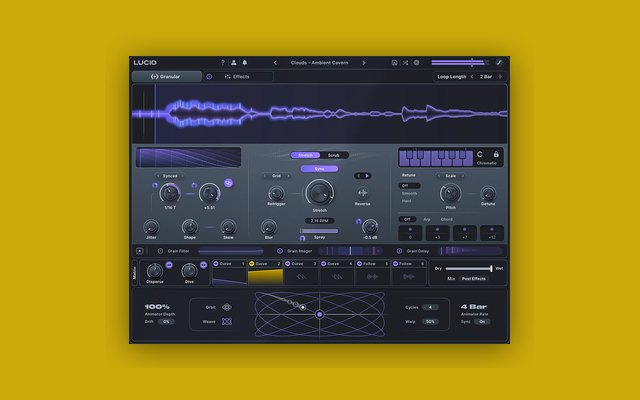Image resolution: width=640 pixels, height=400 pixels.
Task: Click the scale lock icon
Action: click(x=496, y=154)
